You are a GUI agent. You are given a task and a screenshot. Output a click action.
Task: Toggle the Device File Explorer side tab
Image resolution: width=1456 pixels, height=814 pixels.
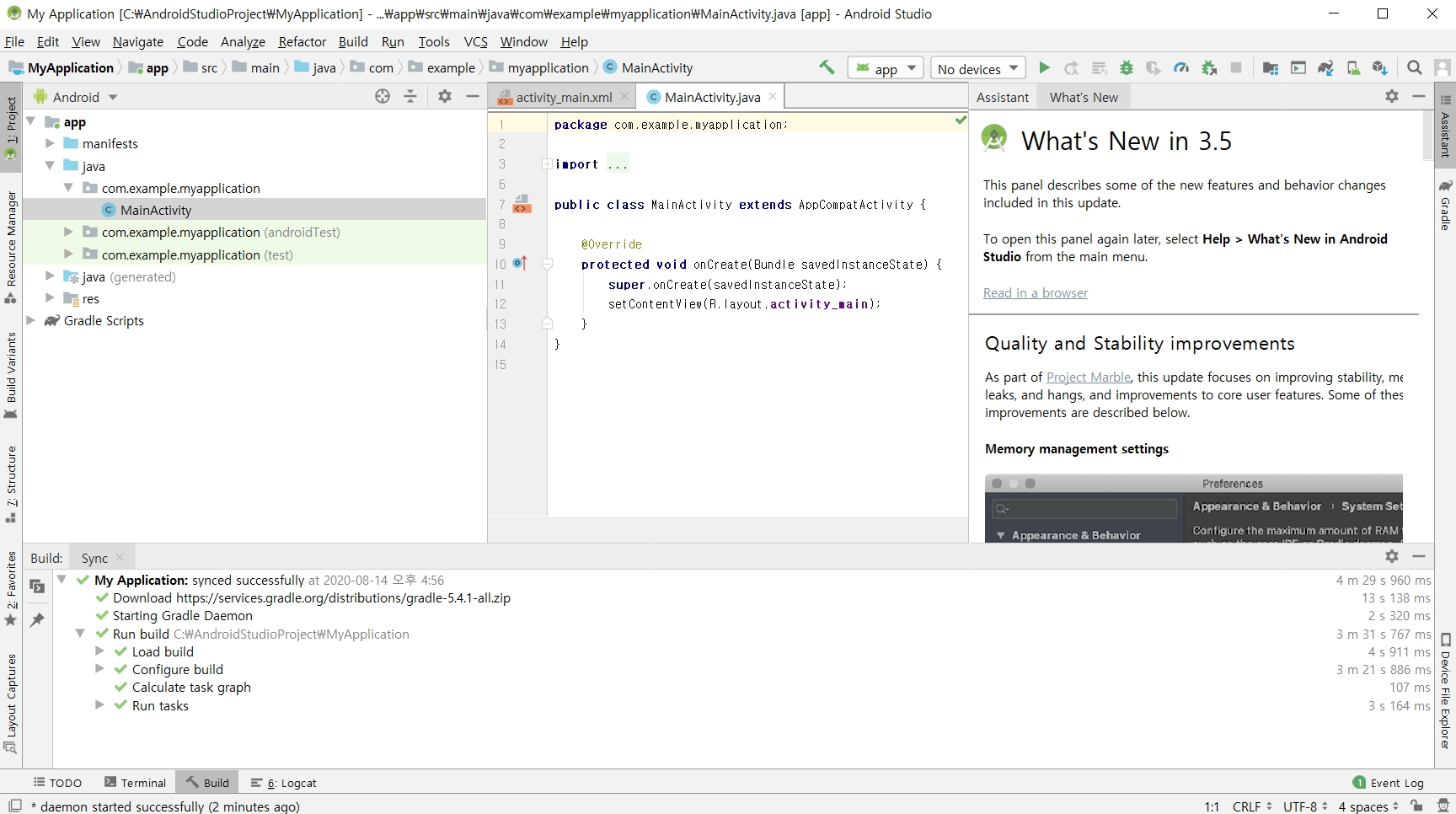(1445, 691)
